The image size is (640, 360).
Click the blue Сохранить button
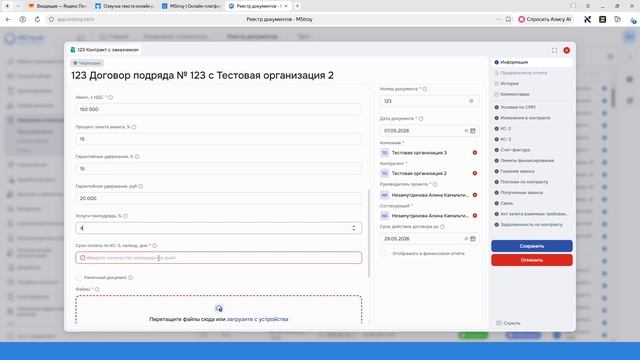pyautogui.click(x=532, y=246)
